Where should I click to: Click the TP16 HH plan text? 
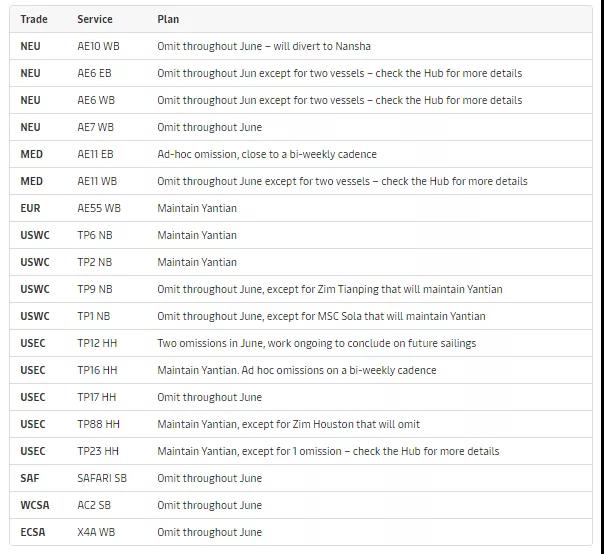point(297,370)
